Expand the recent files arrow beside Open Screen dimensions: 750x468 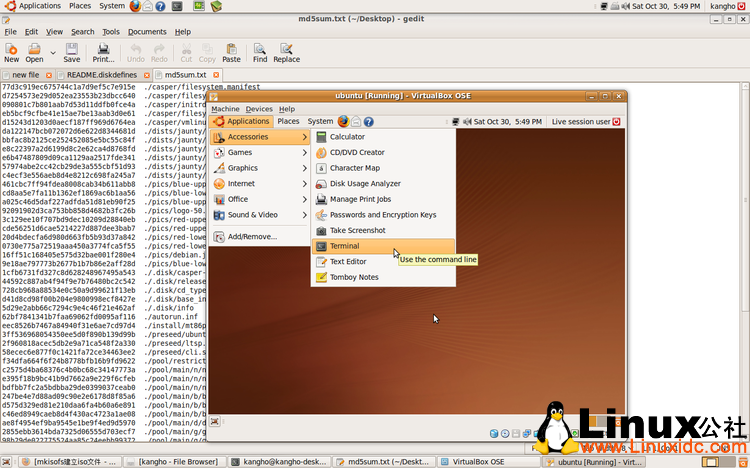(53, 53)
